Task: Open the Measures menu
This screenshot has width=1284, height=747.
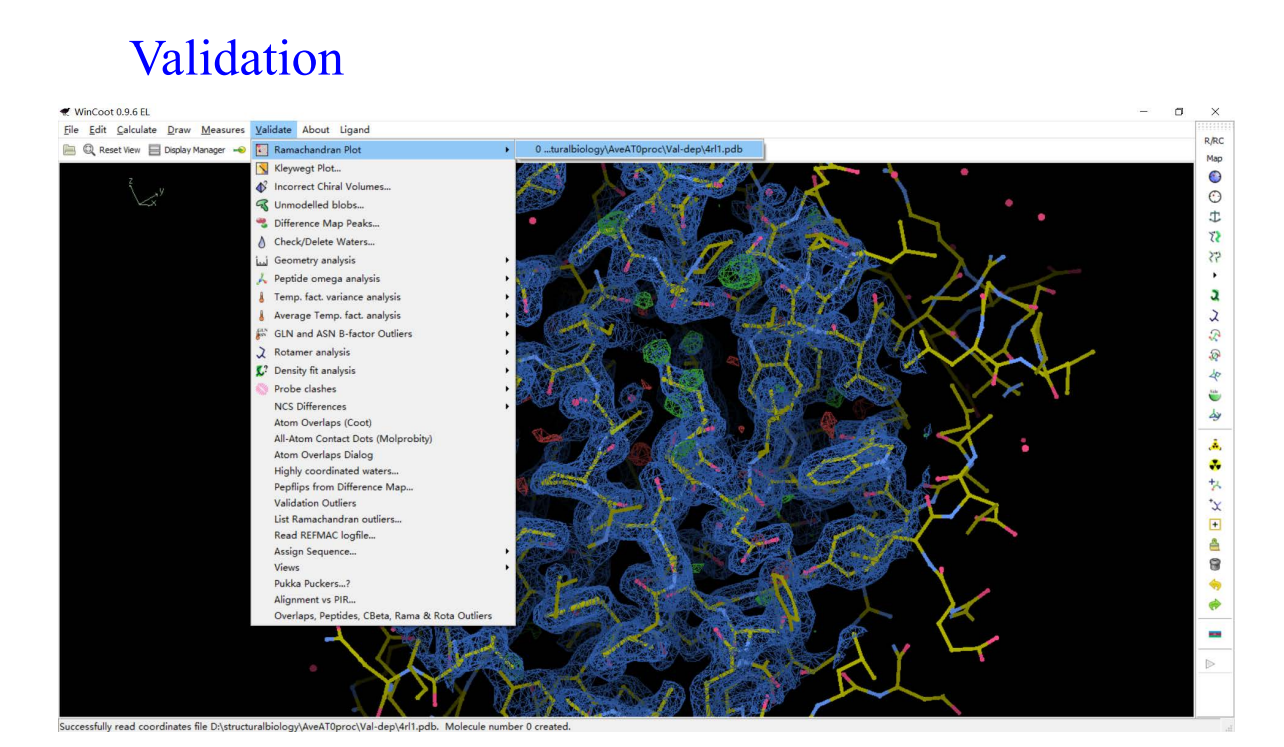Action: 223,130
